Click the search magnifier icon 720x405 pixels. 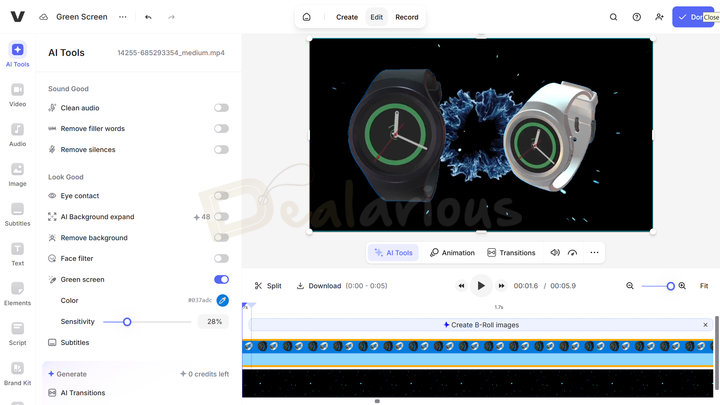click(614, 17)
